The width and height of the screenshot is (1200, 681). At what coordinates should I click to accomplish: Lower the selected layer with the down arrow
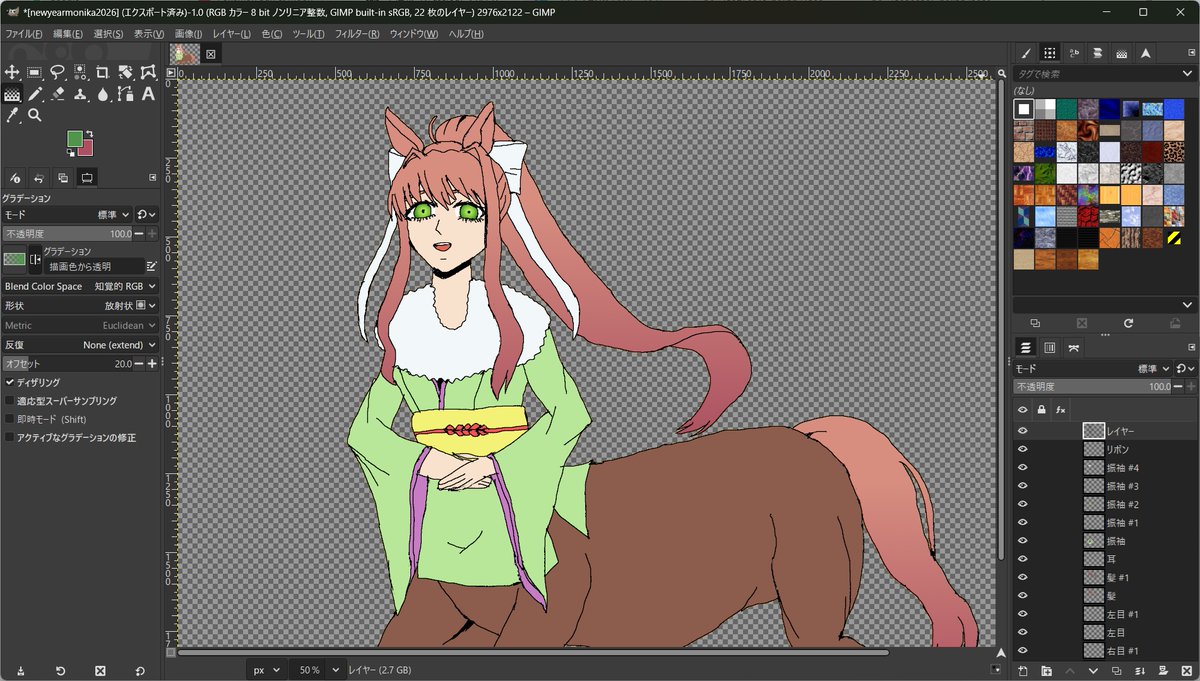(x=1093, y=670)
